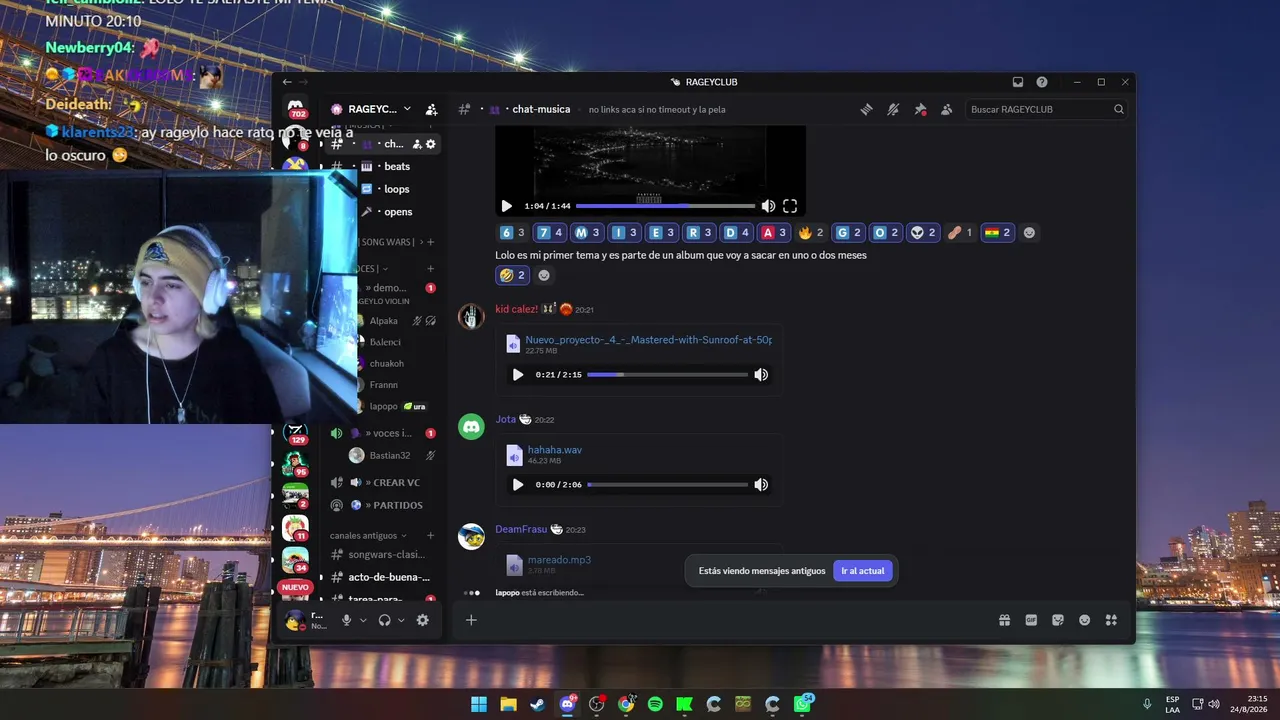Image resolution: width=1280 pixels, height=720 pixels.
Task: Open the threads icon in channel header
Action: (867, 109)
